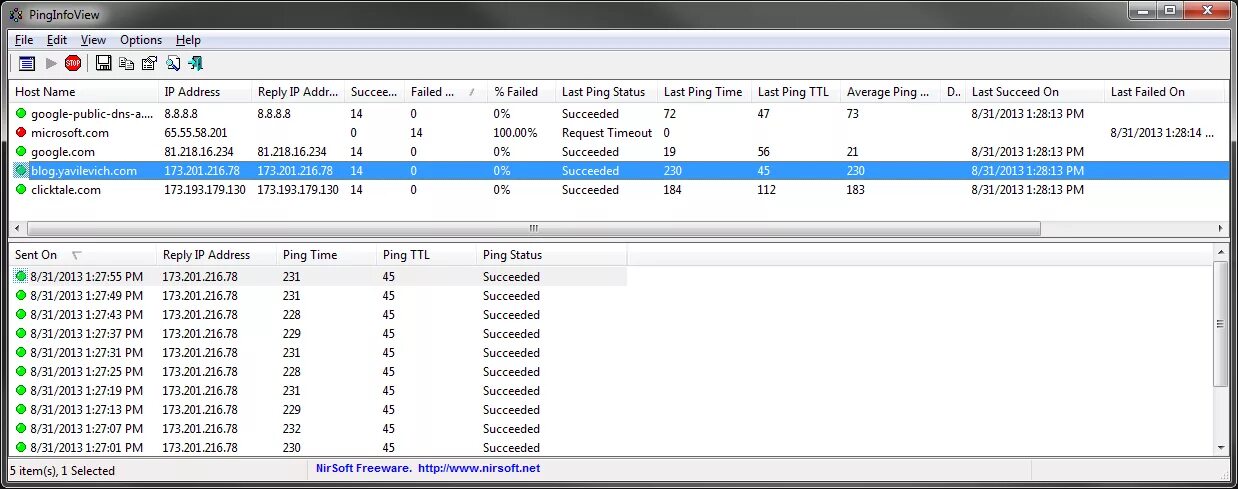Click the status icon of blog.yavilevich.com row
The width and height of the screenshot is (1238, 489).
pyautogui.click(x=21, y=170)
